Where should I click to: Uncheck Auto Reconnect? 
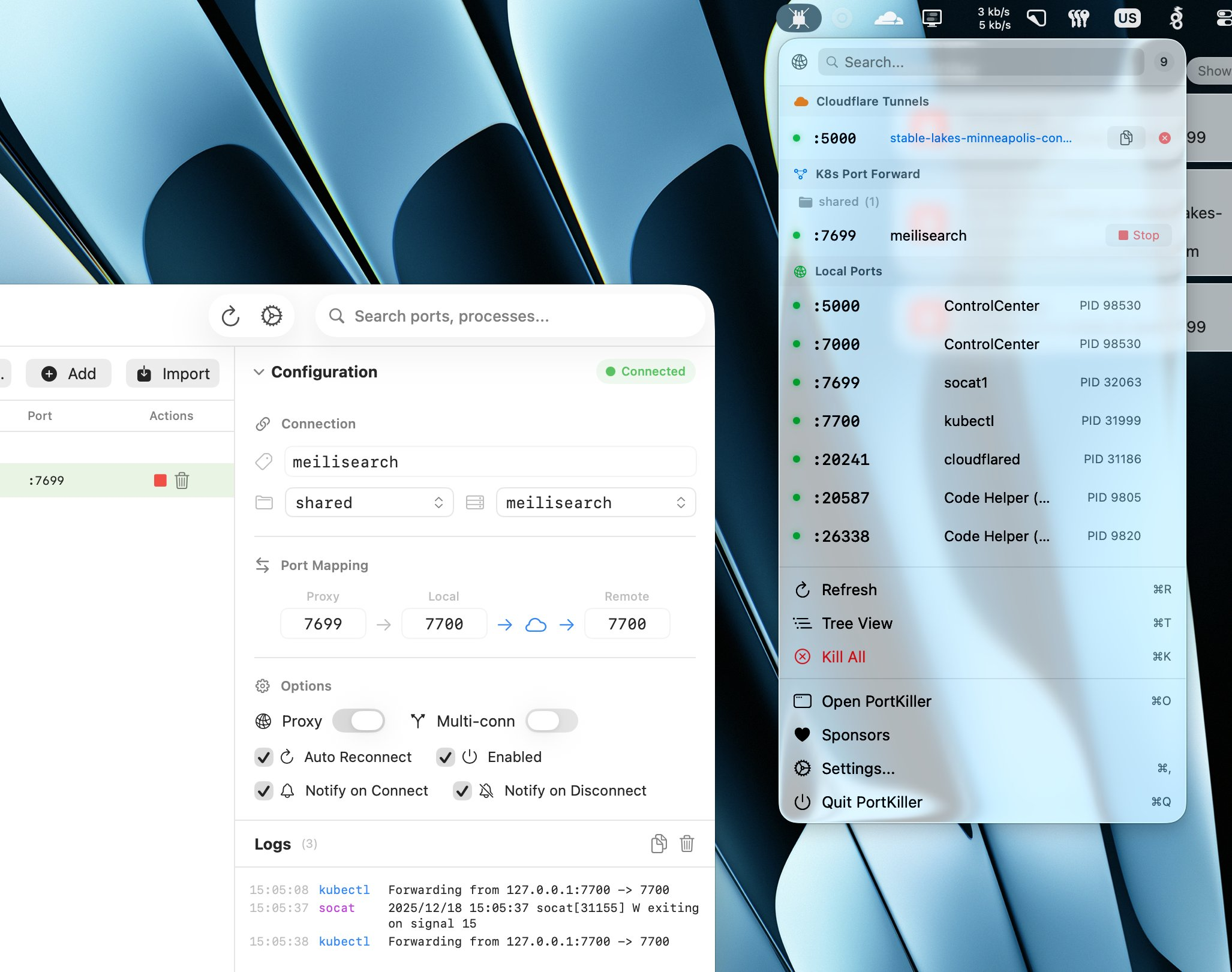click(x=264, y=757)
